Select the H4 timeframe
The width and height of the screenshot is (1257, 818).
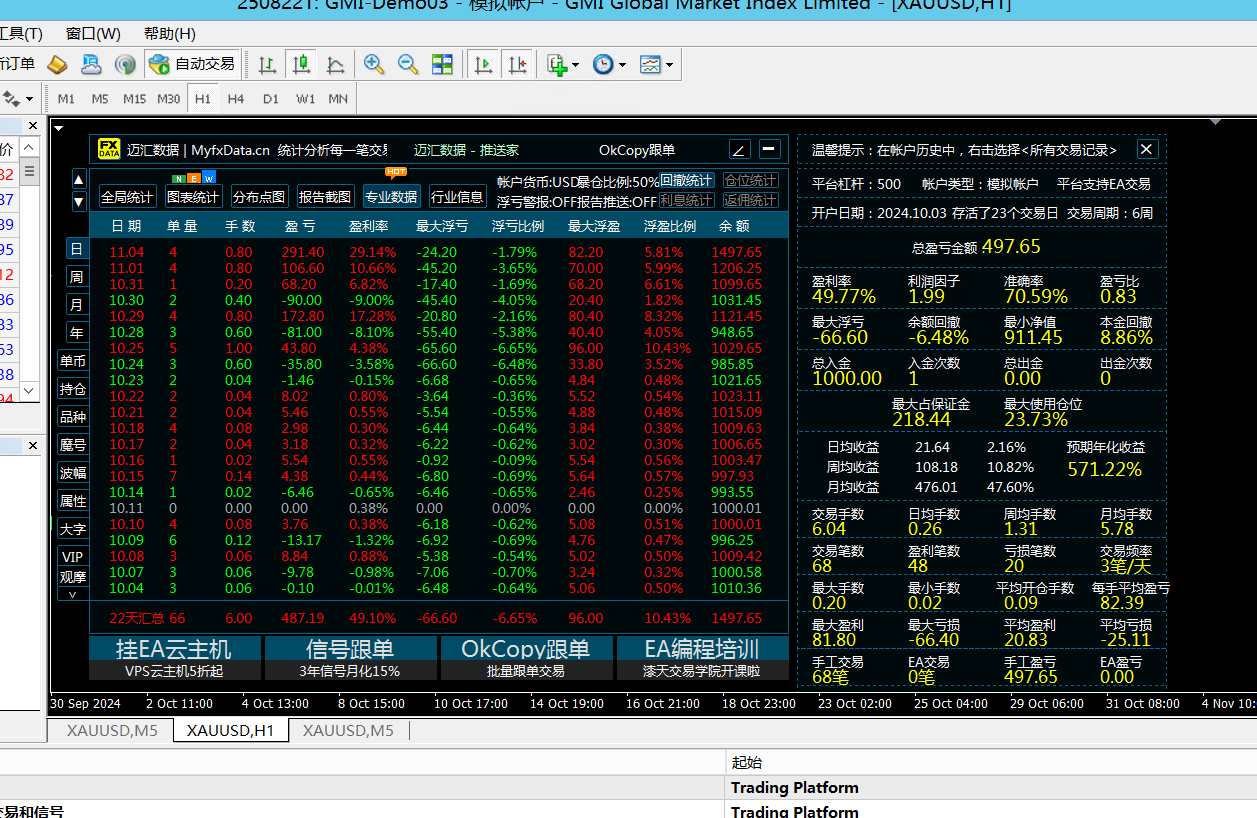pos(236,99)
